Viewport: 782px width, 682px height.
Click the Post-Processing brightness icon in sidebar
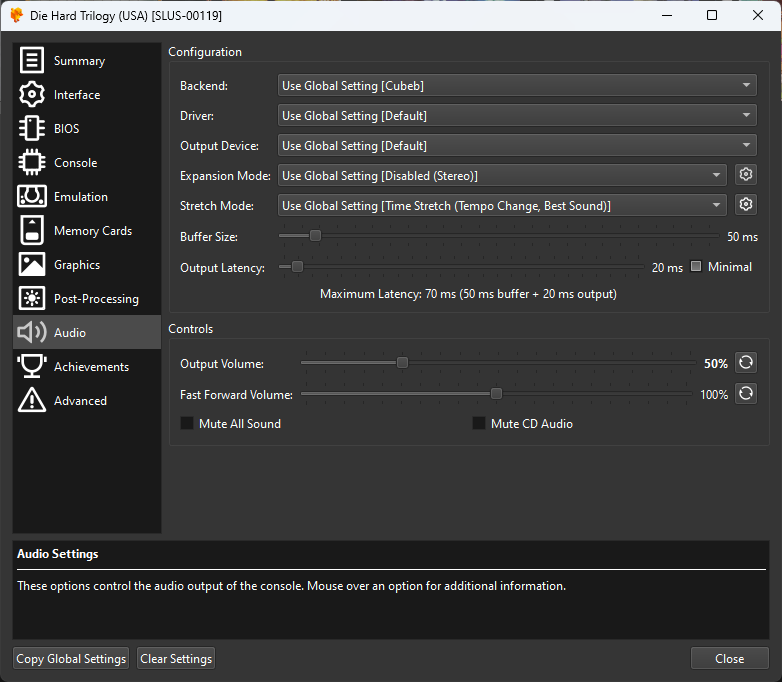(32, 298)
